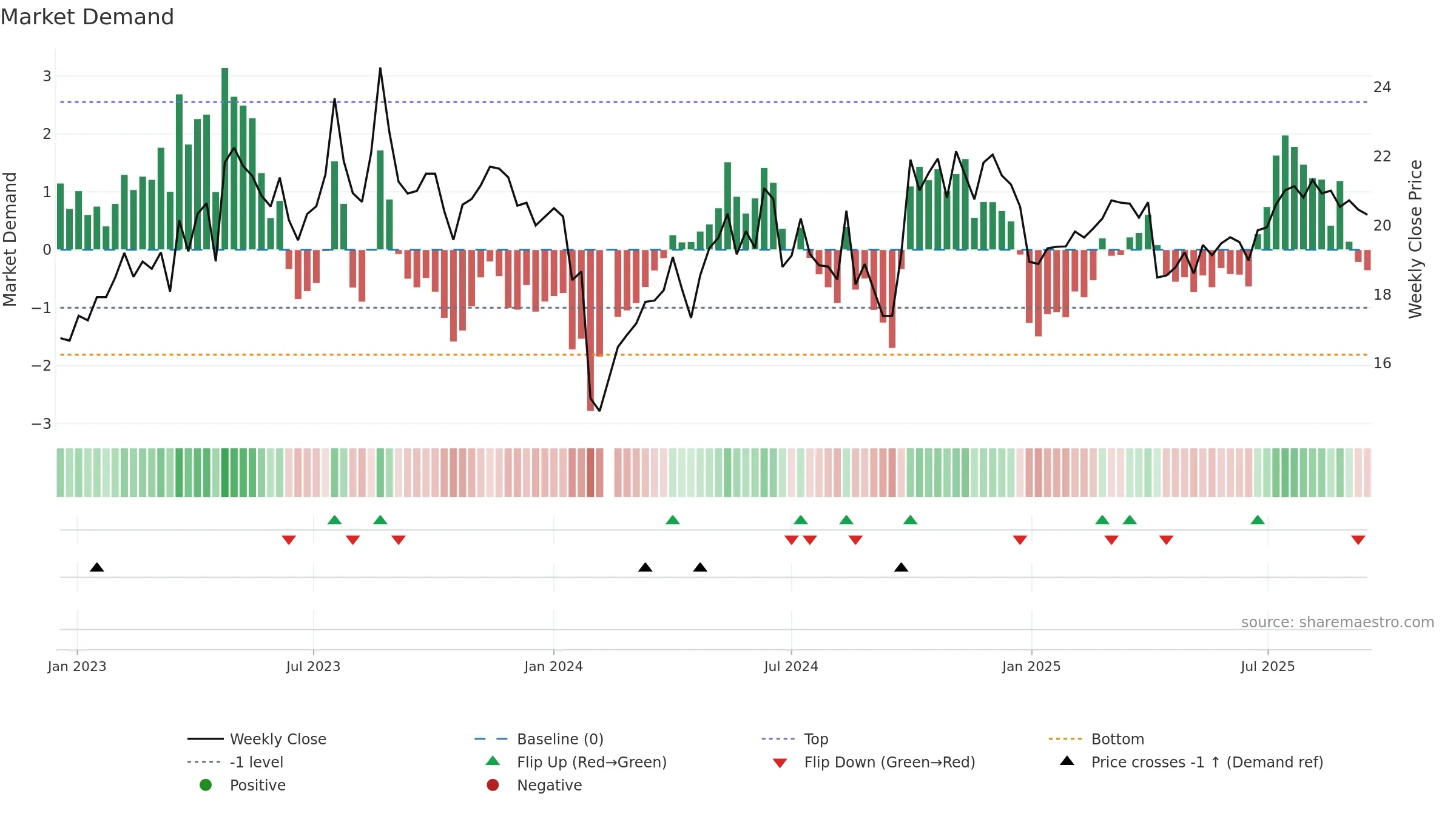Click the green flip-up marker just before Jul 2025
This screenshot has height=819, width=1456.
pyautogui.click(x=1258, y=520)
